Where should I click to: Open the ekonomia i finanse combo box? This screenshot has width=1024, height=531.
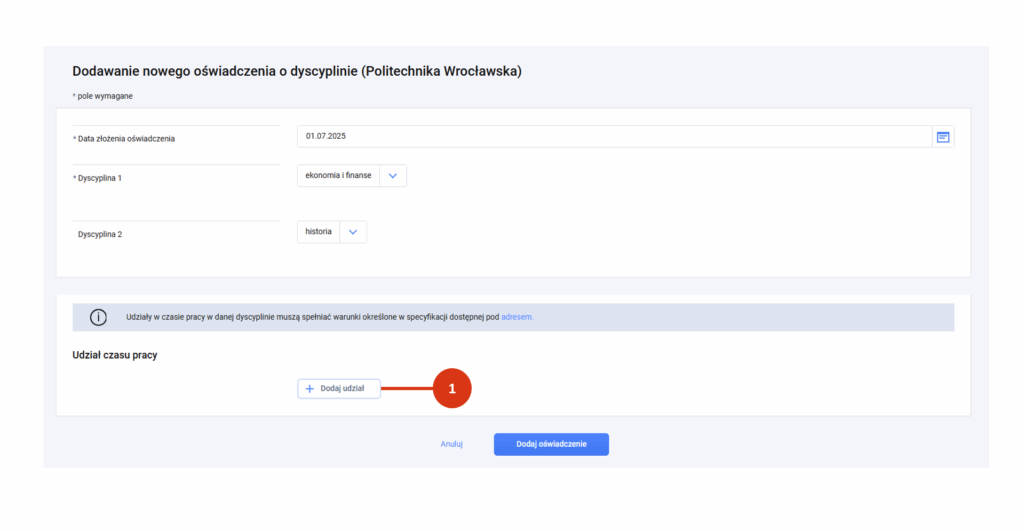pyautogui.click(x=352, y=176)
